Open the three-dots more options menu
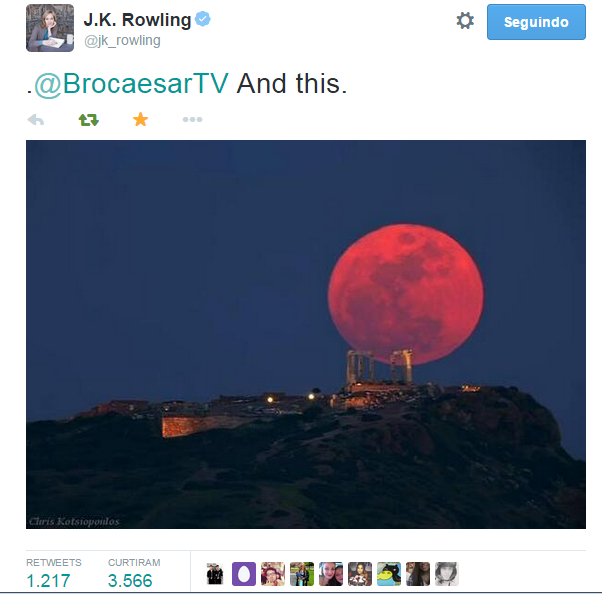The height and width of the screenshot is (594, 602). click(x=192, y=119)
